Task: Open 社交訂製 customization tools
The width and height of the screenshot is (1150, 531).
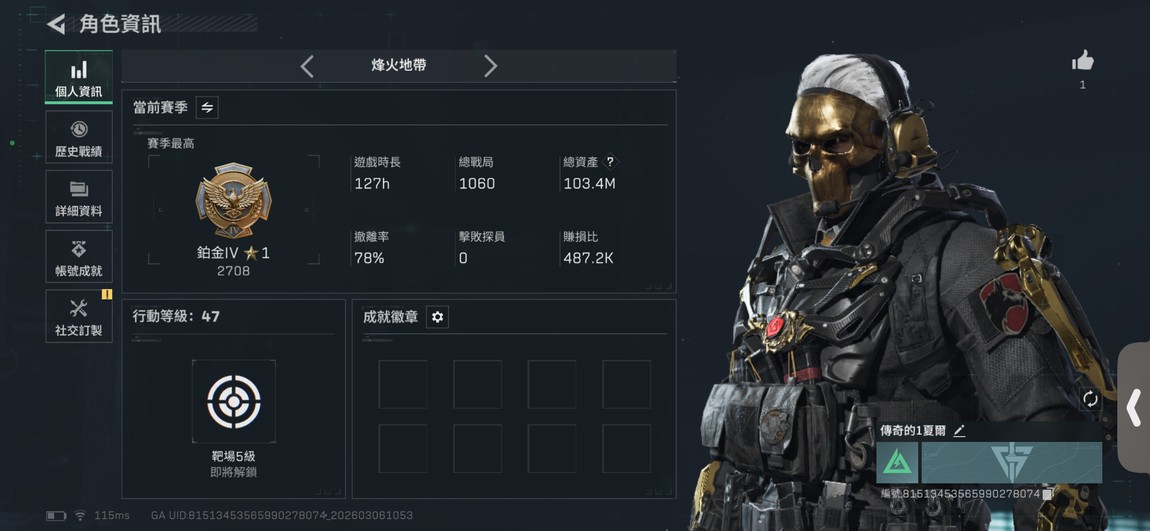Action: (x=78, y=315)
